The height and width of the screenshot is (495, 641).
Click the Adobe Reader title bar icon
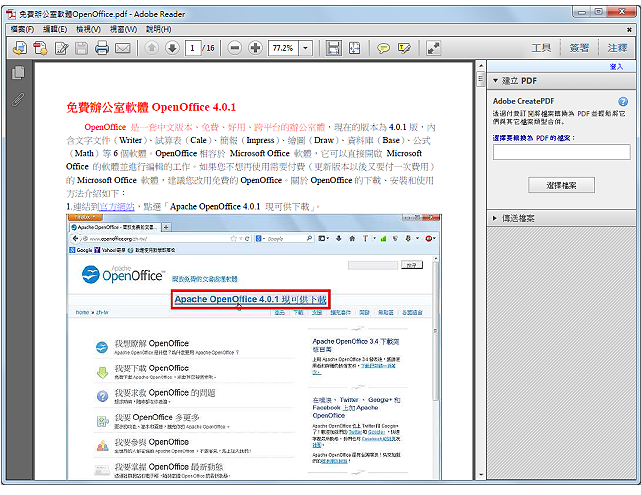click(11, 15)
